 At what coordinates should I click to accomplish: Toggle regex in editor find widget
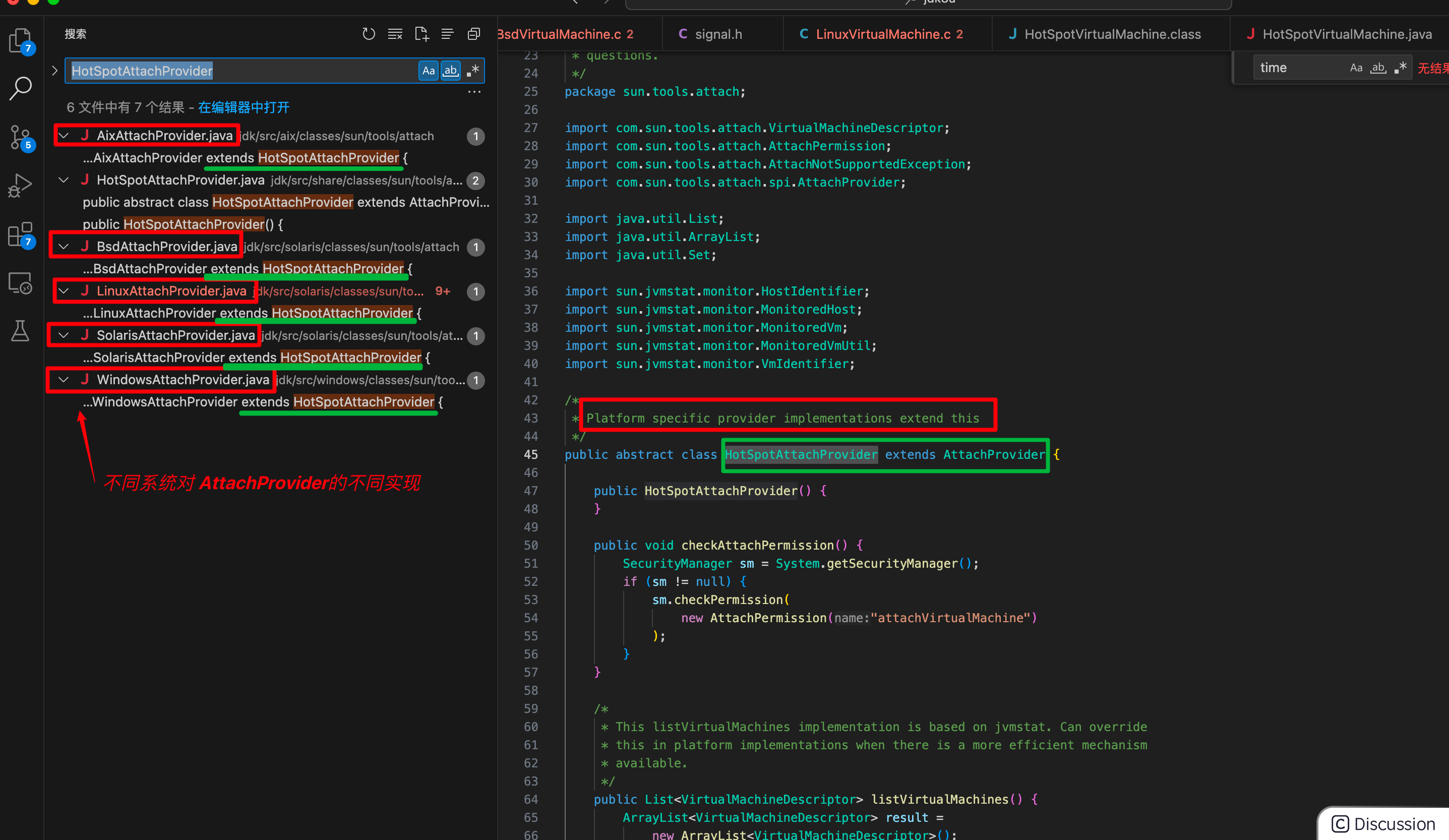click(1400, 68)
